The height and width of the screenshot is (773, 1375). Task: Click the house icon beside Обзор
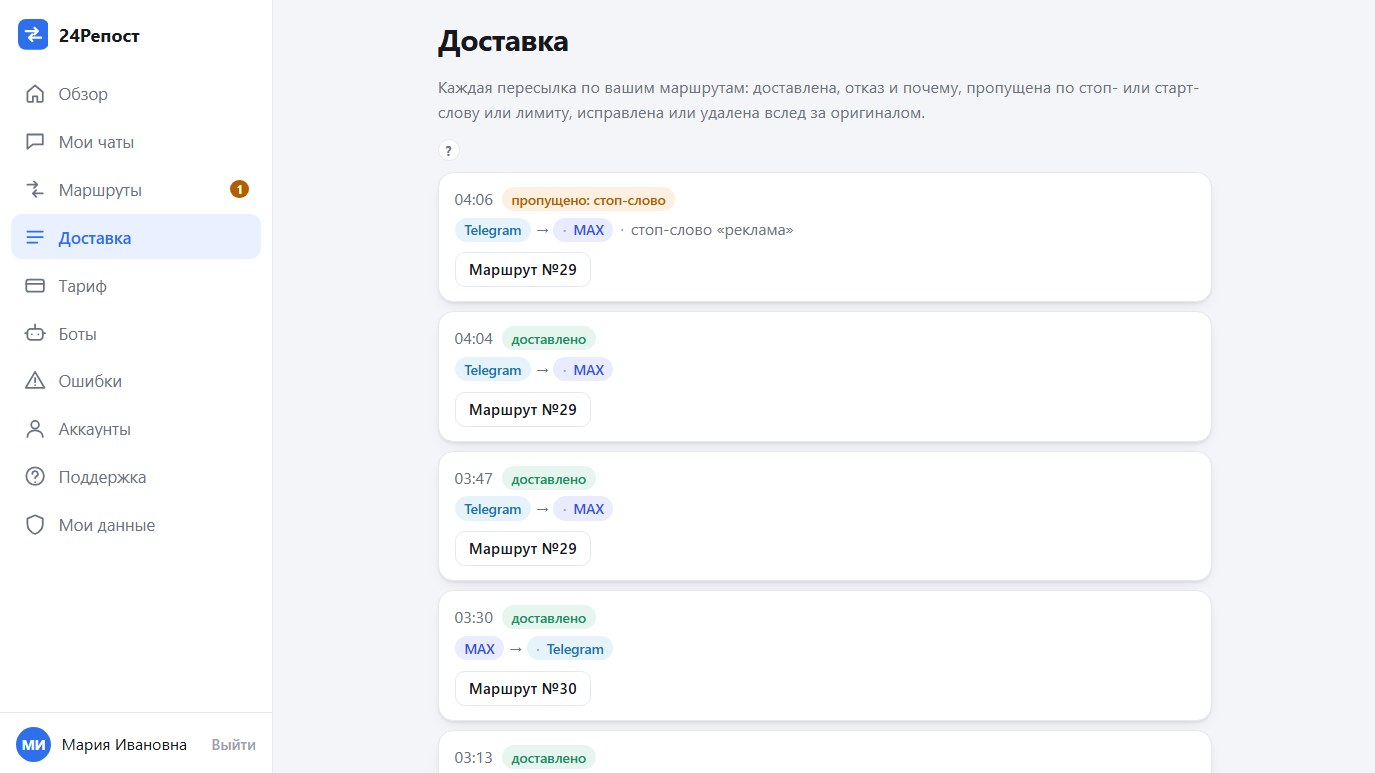tap(35, 94)
